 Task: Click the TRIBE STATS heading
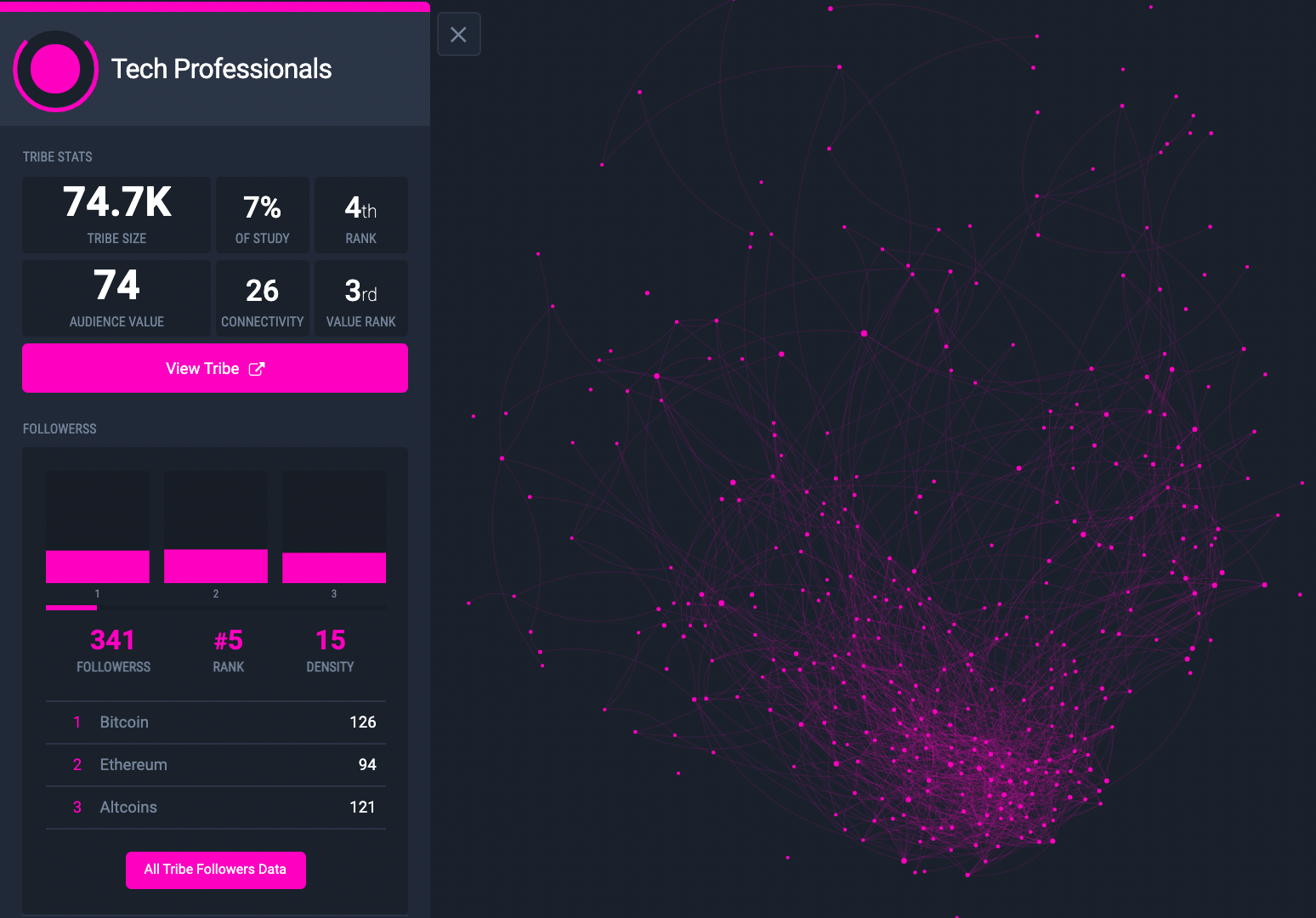[x=58, y=157]
